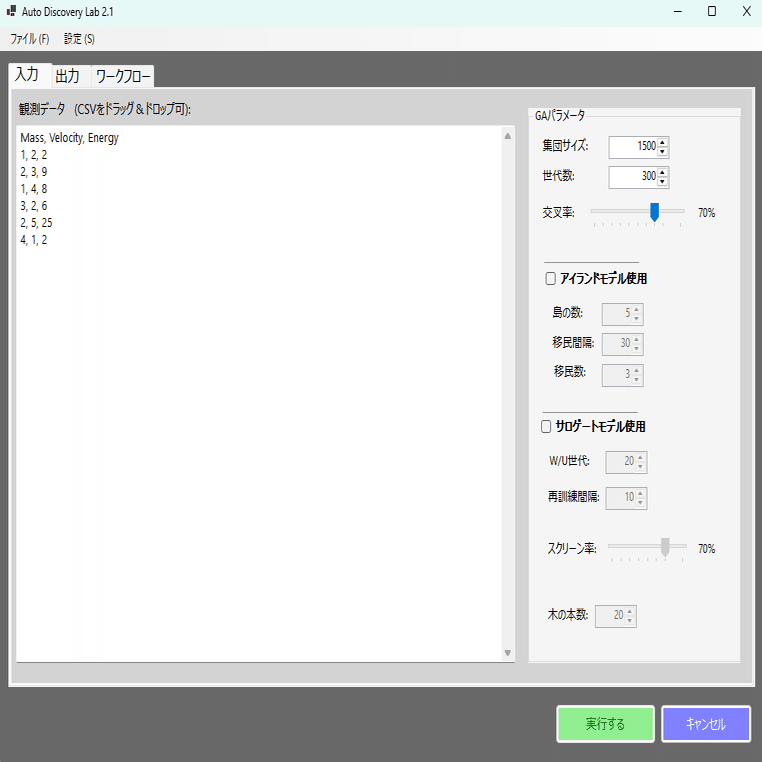Click the 実行する button
This screenshot has width=762, height=762.
[x=605, y=724]
